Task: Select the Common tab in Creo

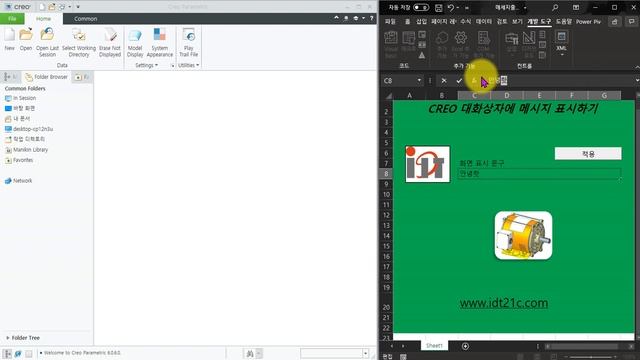Action: (x=86, y=19)
